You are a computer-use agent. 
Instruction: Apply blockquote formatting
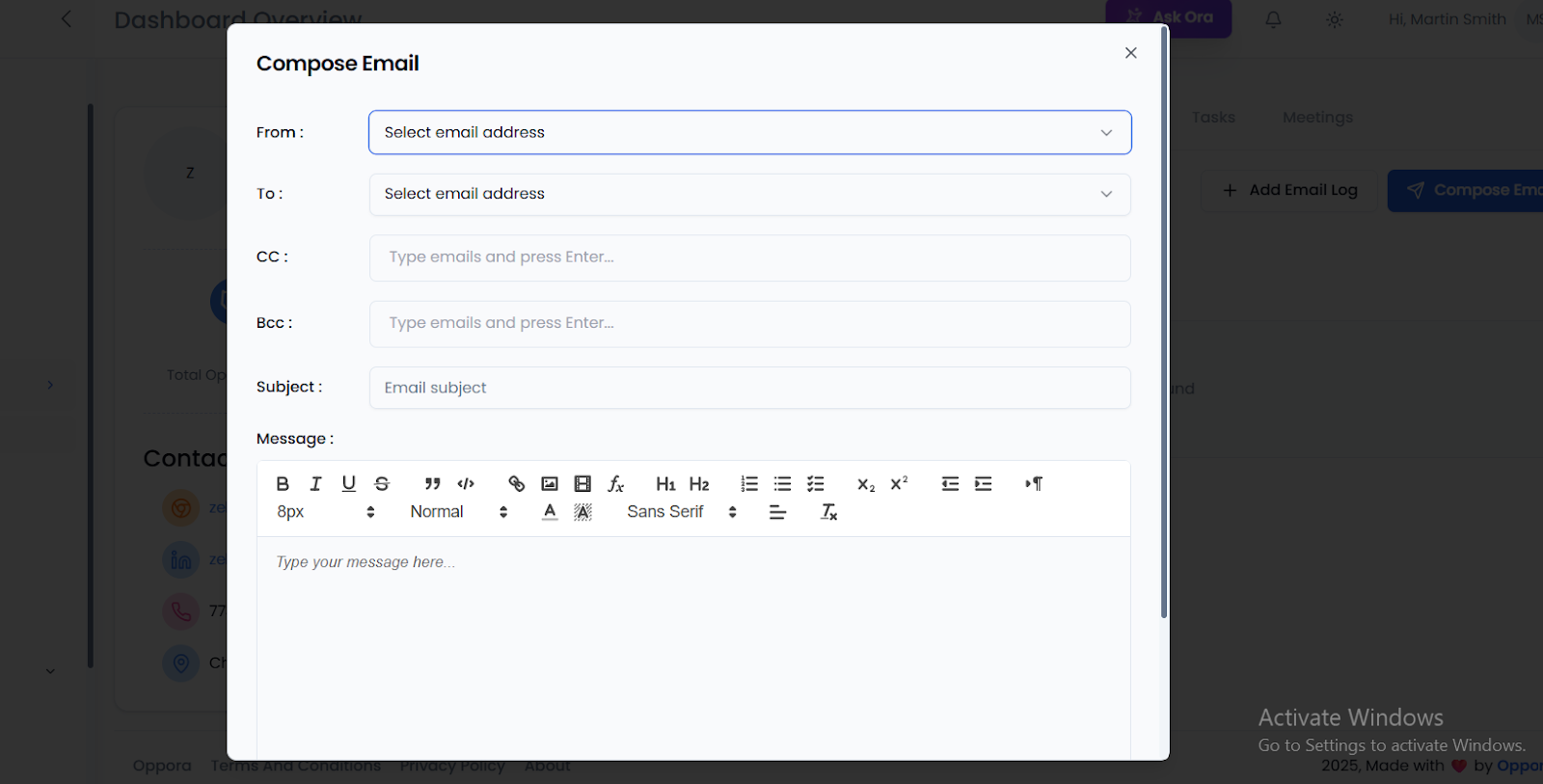click(x=433, y=484)
